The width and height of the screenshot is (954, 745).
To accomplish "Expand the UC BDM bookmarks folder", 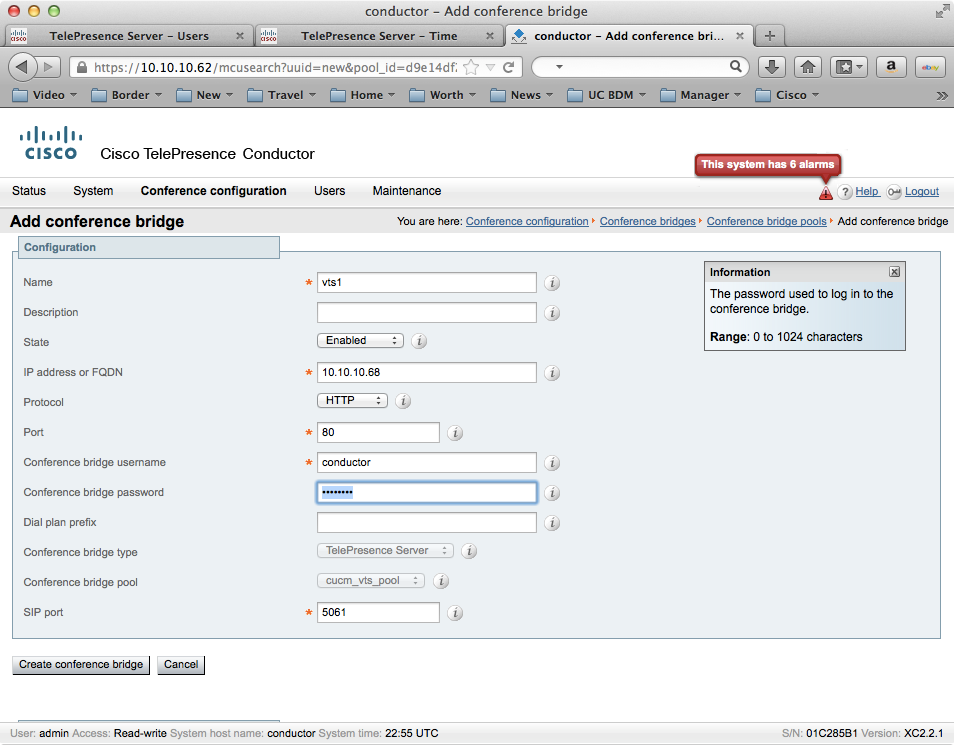I will [x=607, y=95].
